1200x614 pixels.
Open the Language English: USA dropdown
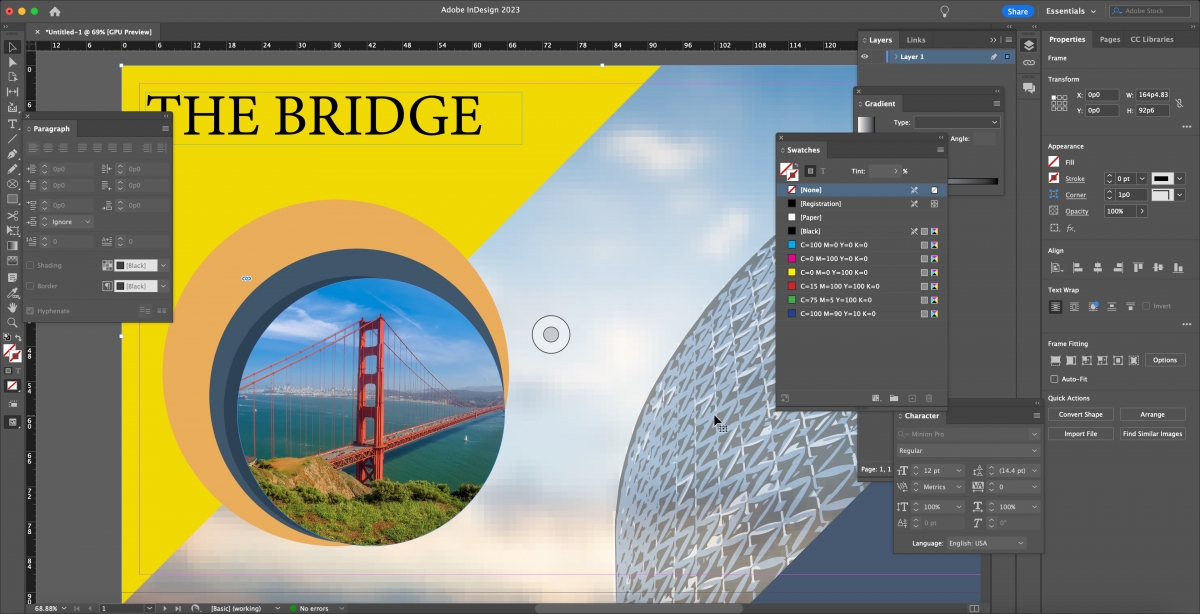[985, 543]
